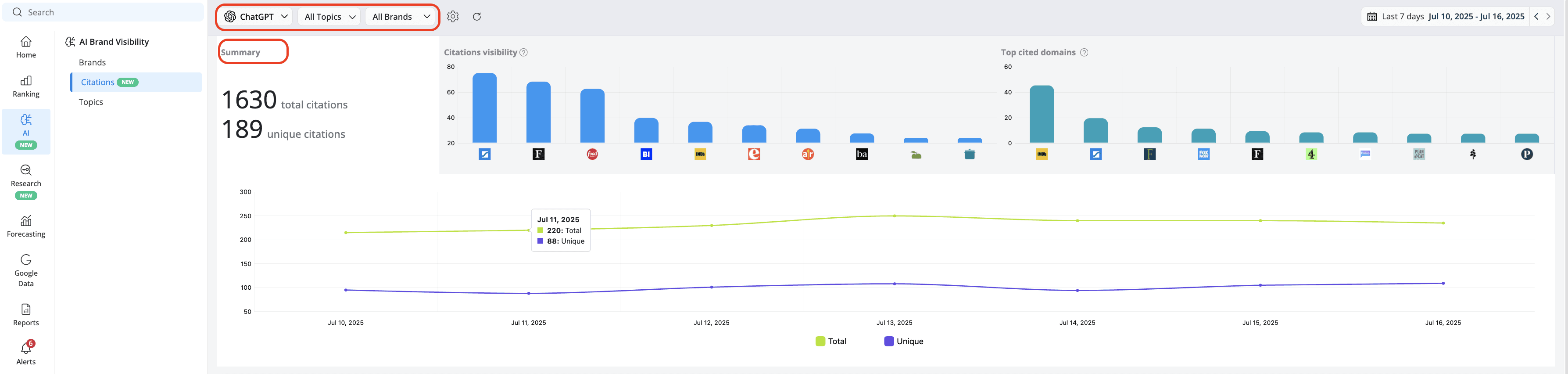Open the Topics page

tap(91, 102)
